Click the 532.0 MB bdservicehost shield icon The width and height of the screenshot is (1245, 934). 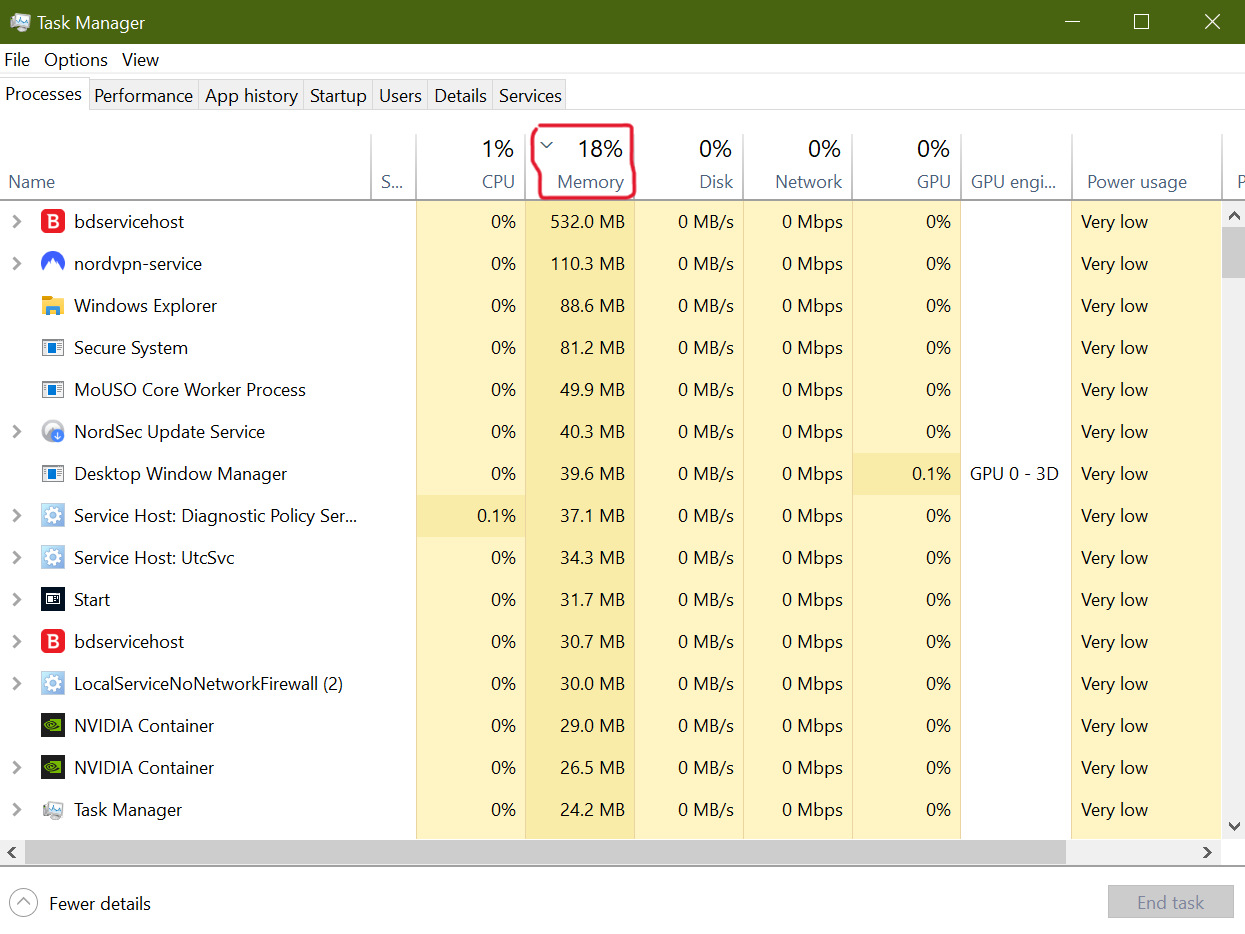tap(53, 222)
